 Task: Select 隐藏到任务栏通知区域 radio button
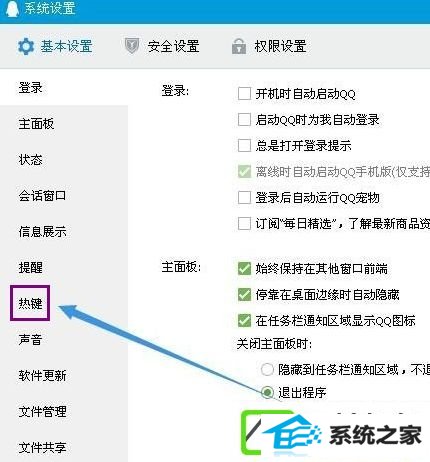(267, 370)
